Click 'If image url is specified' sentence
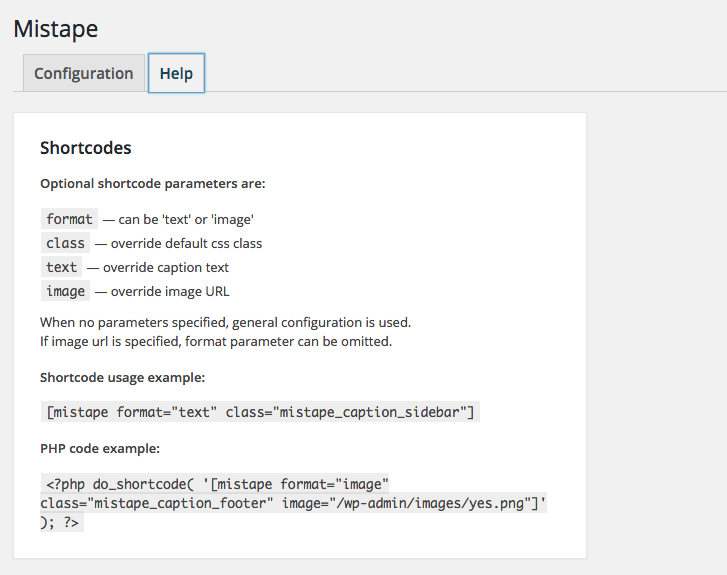 (x=216, y=341)
